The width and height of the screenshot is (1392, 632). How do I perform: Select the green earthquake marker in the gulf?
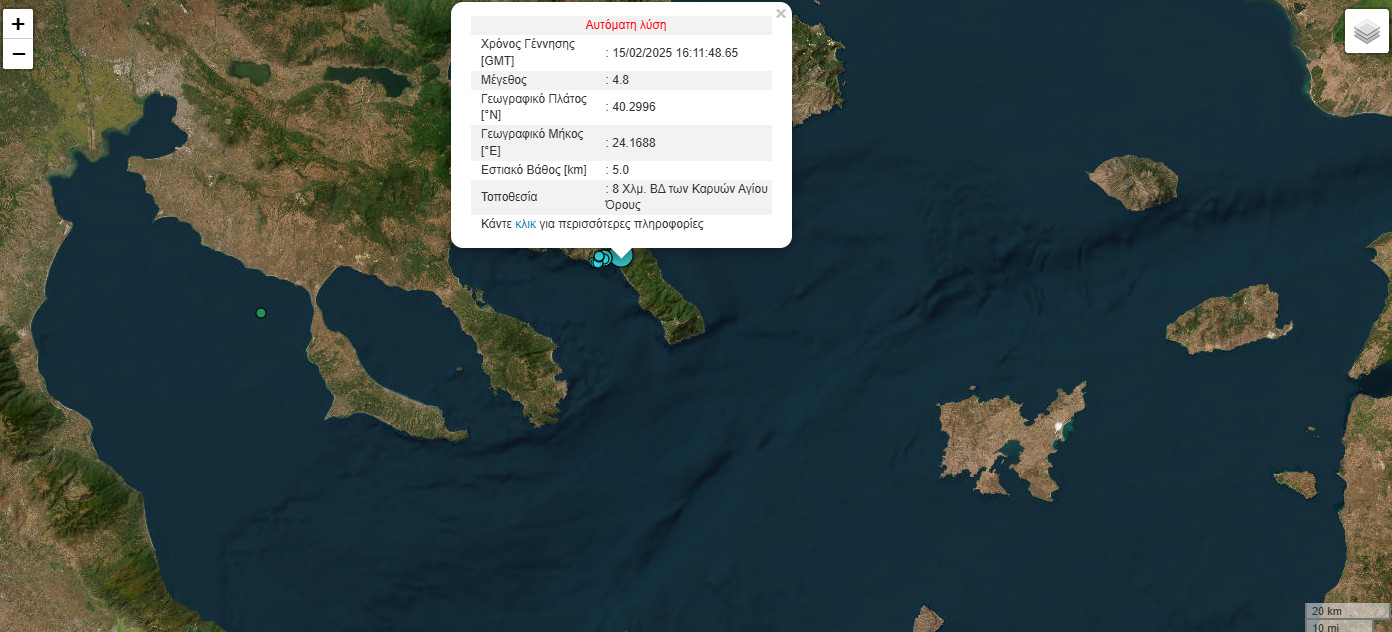tap(261, 313)
